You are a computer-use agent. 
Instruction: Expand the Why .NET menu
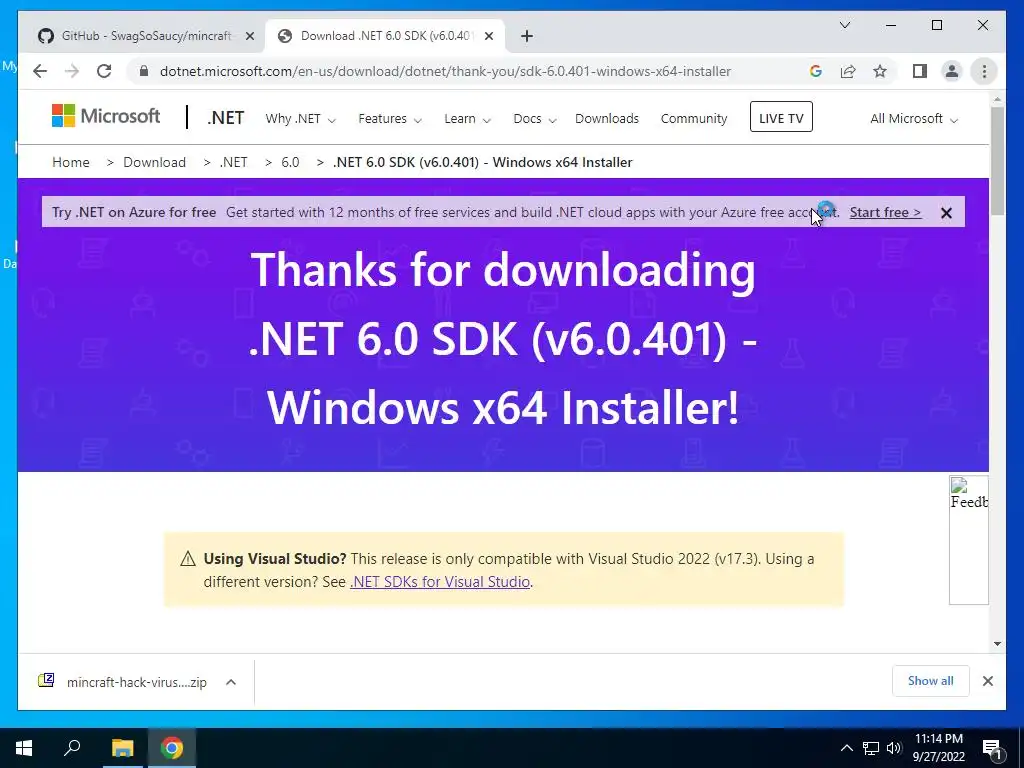(300, 119)
